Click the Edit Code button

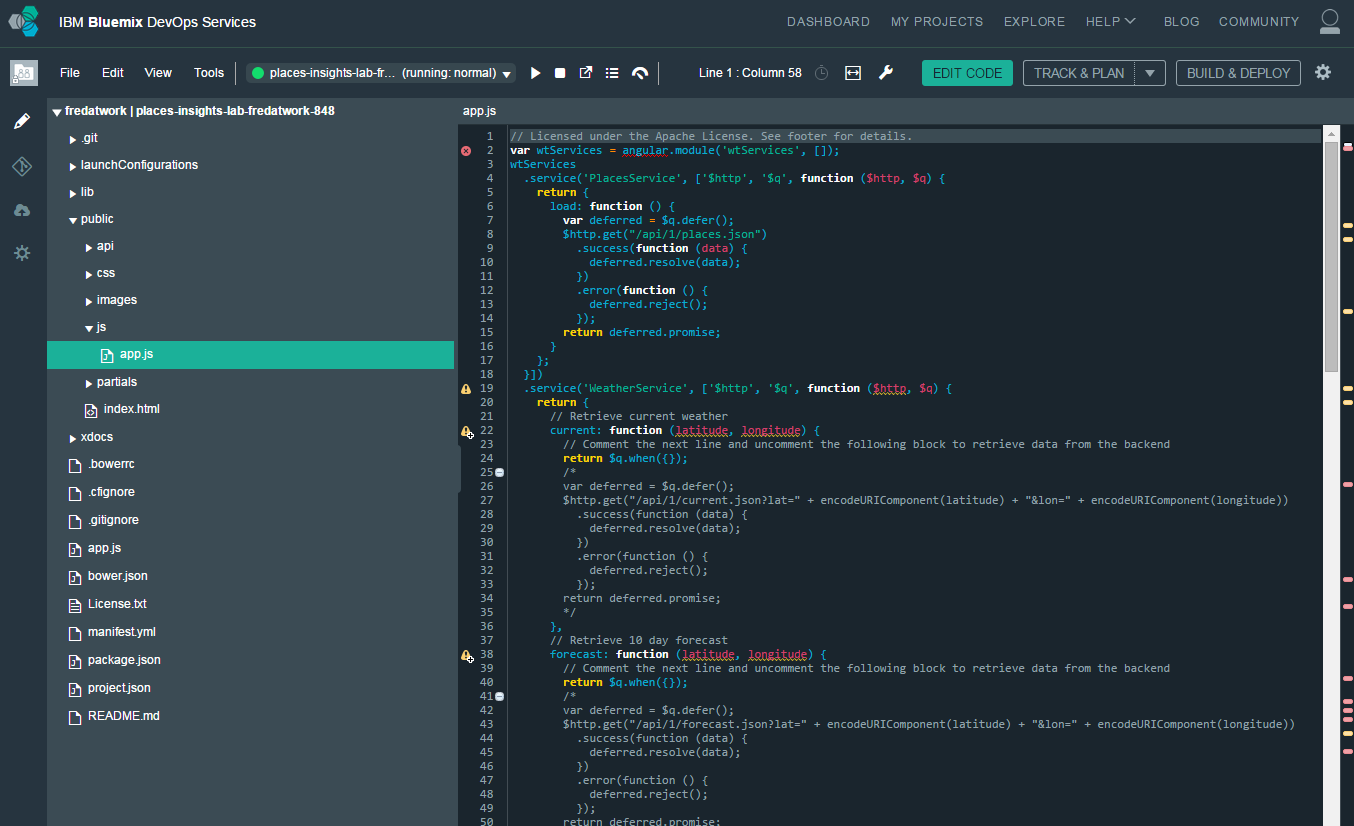pyautogui.click(x=967, y=73)
